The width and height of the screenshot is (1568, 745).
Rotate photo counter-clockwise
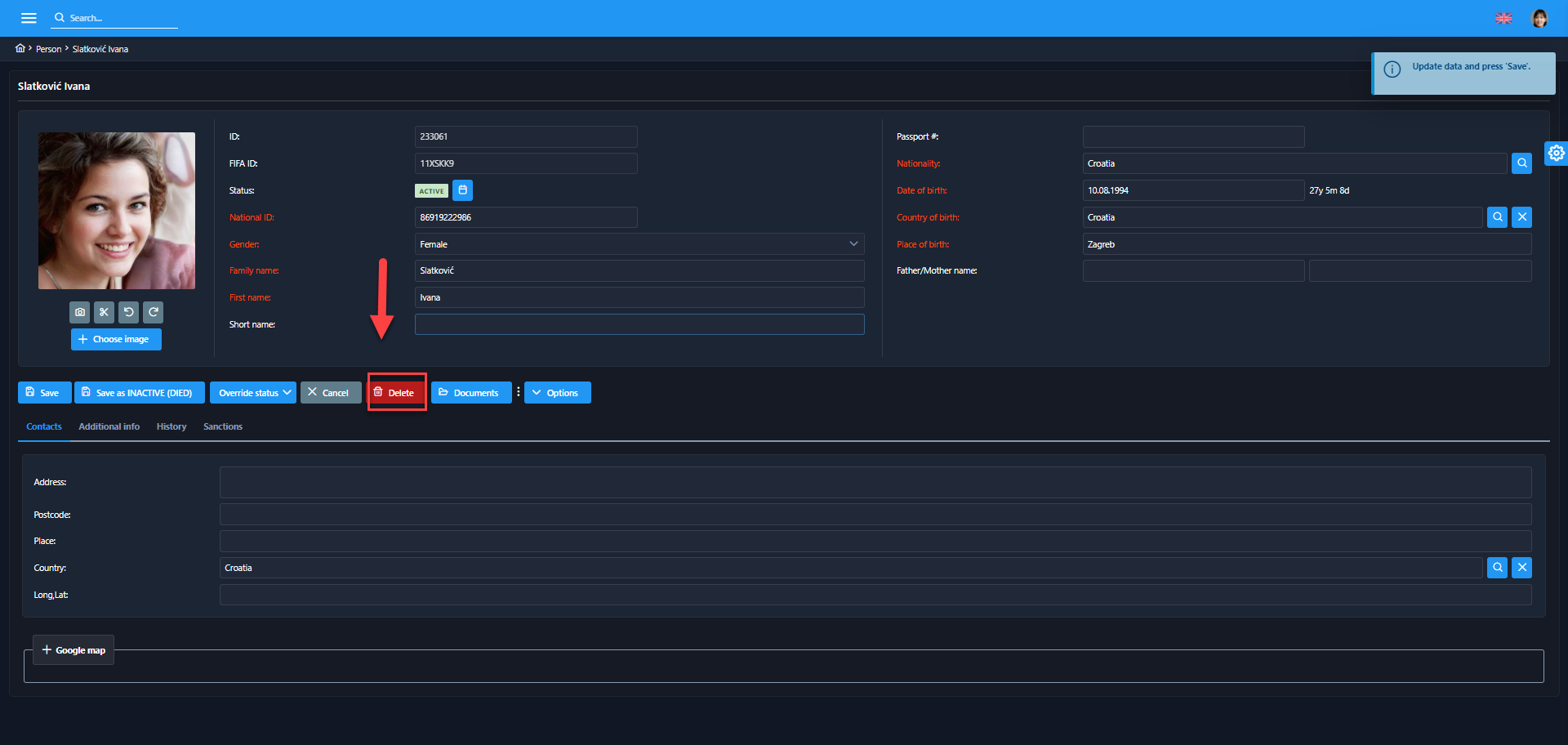(x=128, y=312)
